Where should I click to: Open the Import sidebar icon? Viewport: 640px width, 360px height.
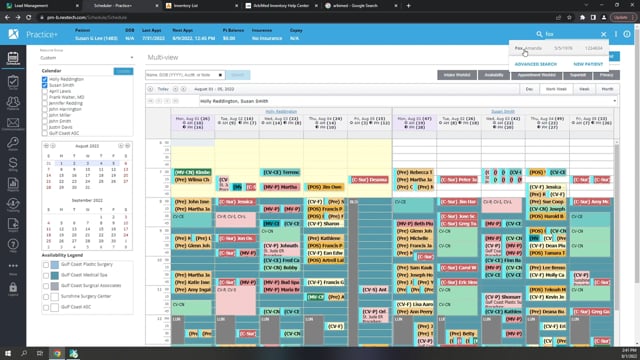click(13, 224)
